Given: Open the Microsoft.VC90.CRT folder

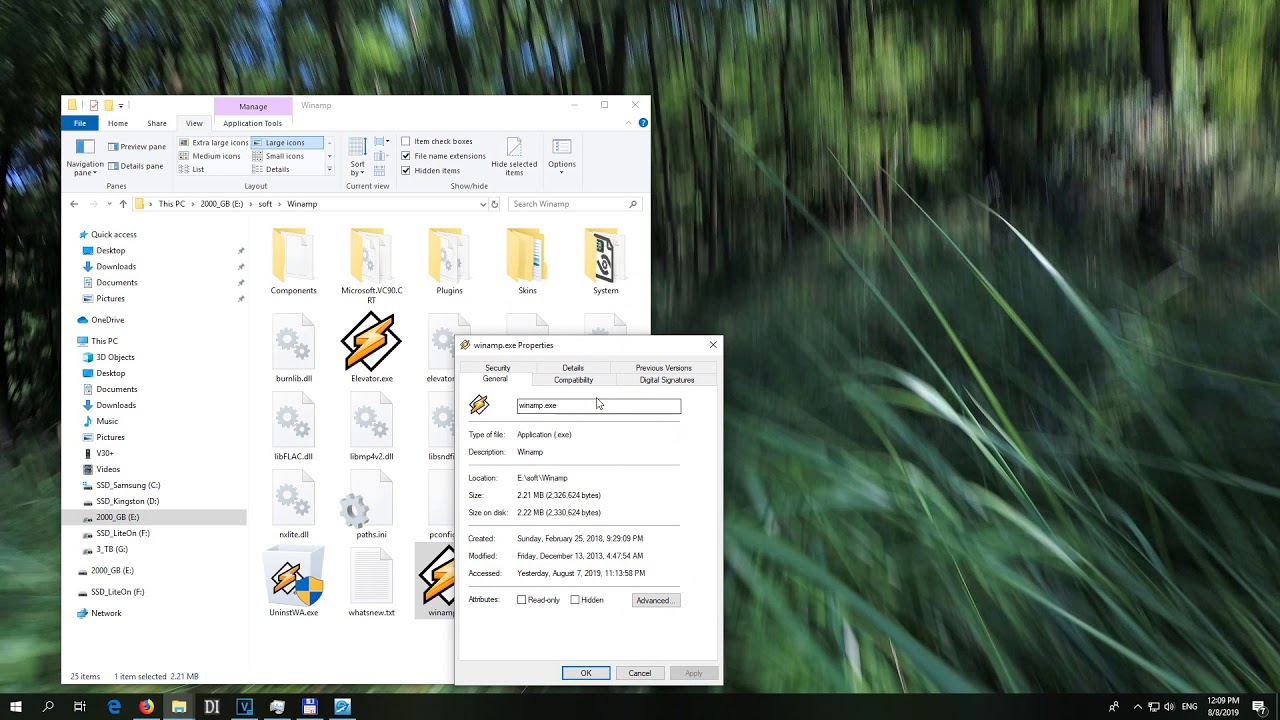Looking at the screenshot, I should coord(371,256).
